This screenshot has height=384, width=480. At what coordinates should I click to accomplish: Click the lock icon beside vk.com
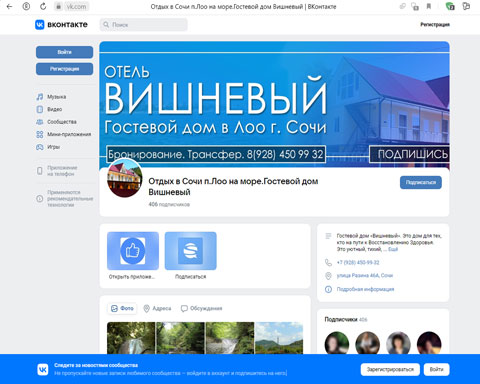click(x=59, y=6)
